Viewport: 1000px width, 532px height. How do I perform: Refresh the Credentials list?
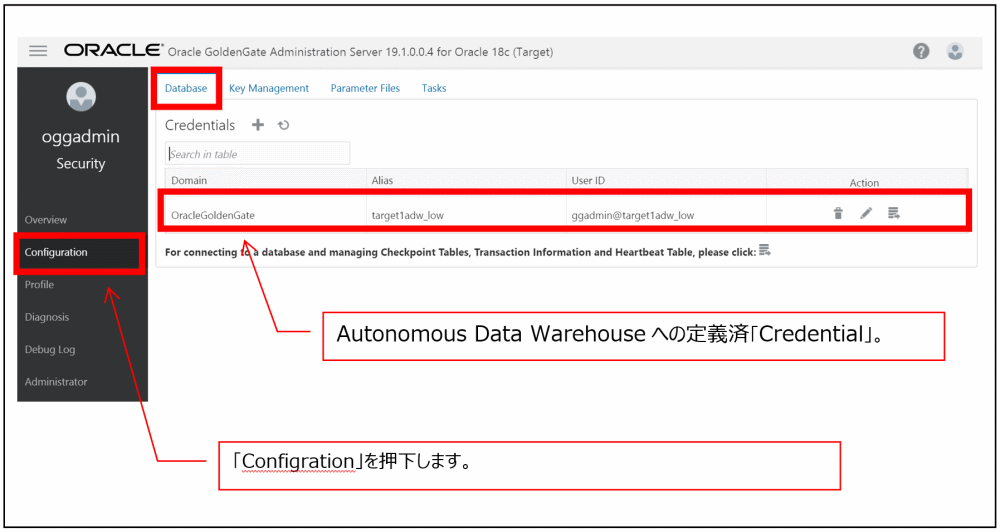point(284,126)
